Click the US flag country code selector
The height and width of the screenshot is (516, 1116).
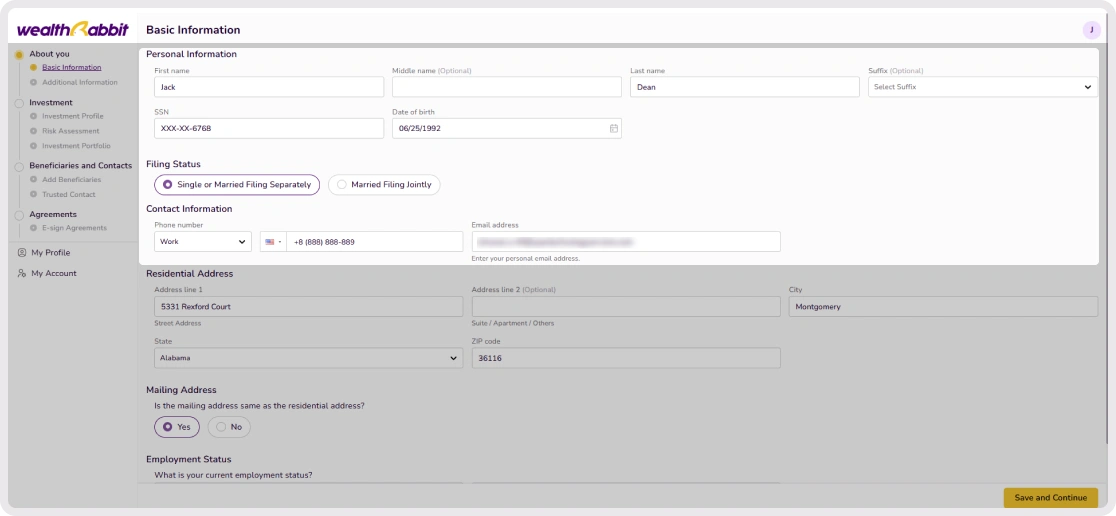273,242
